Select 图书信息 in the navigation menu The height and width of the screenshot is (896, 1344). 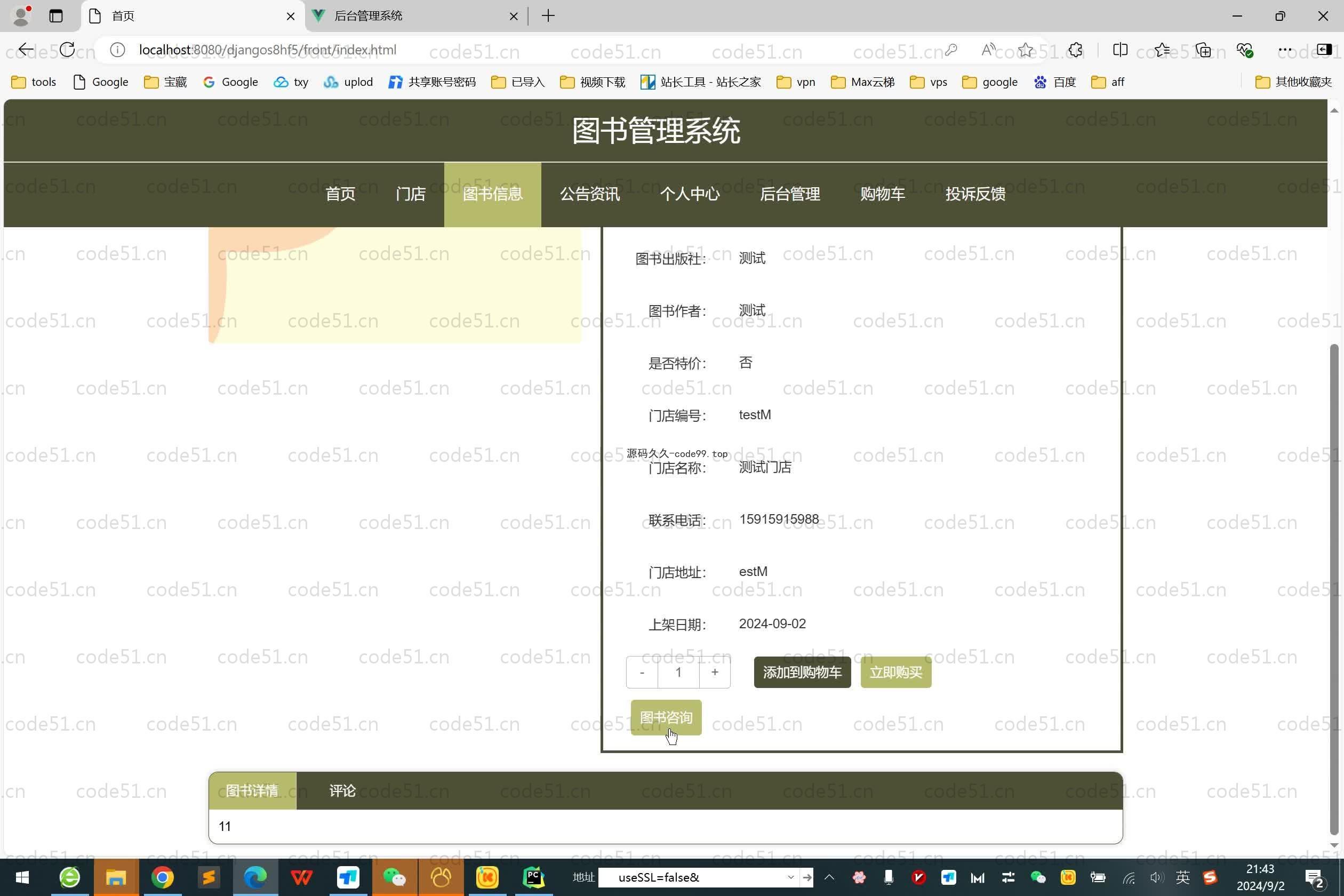[493, 194]
